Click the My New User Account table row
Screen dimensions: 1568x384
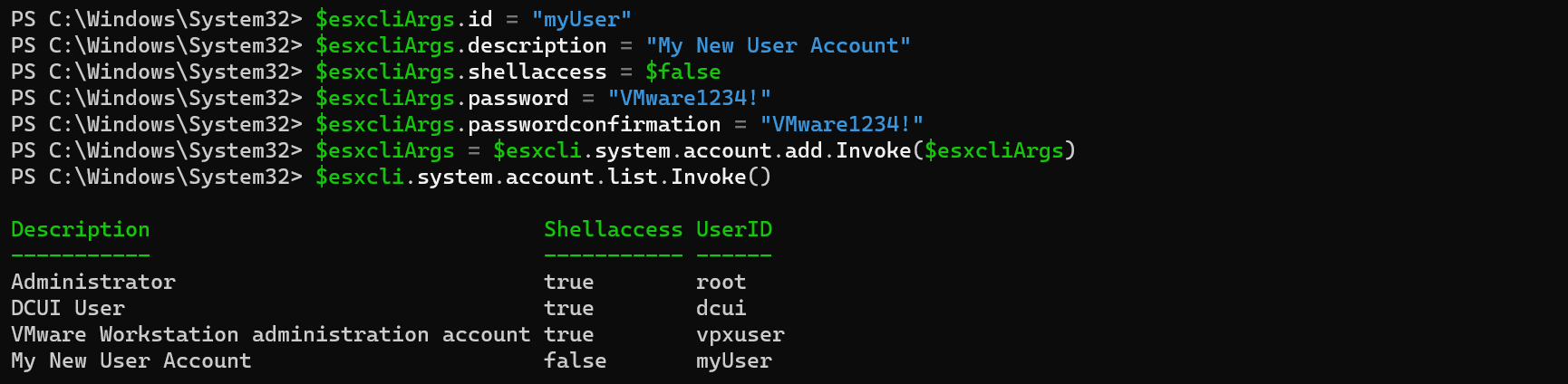[131, 361]
